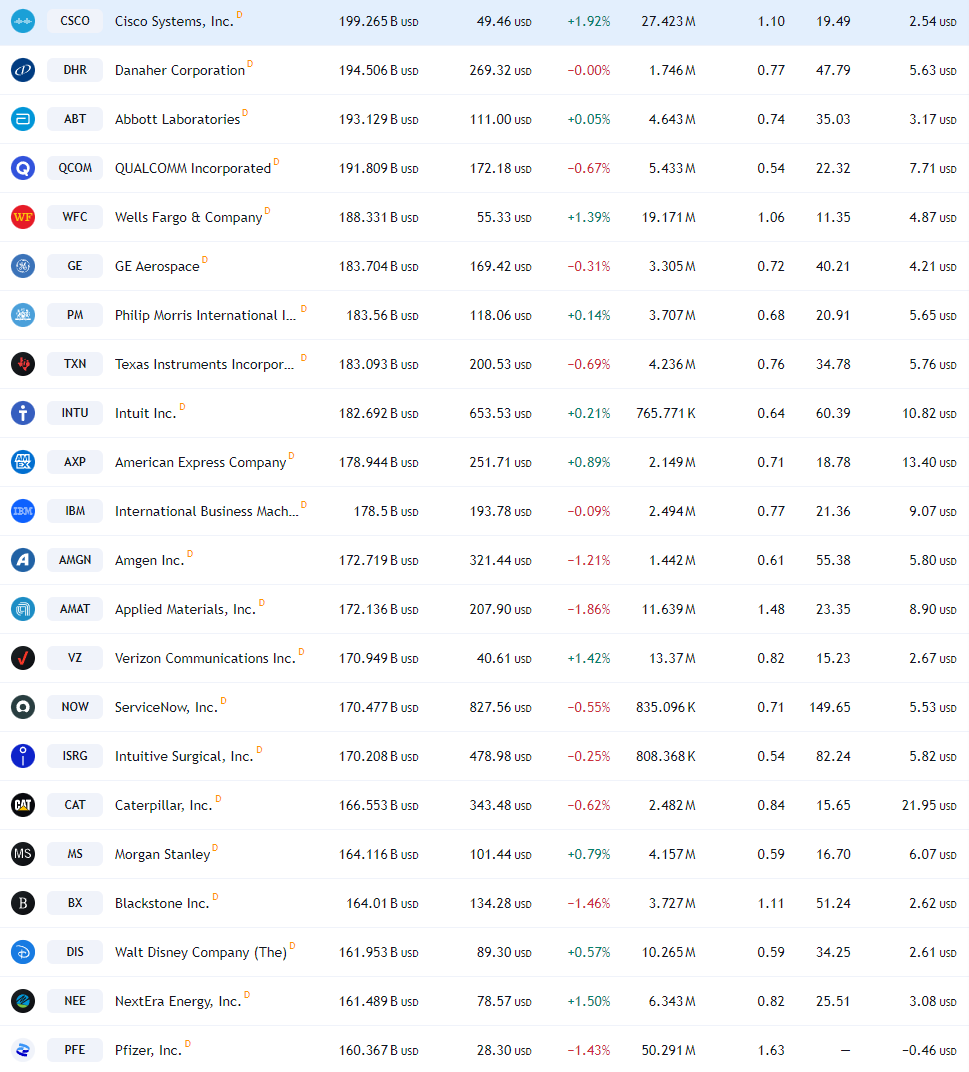Viewport: 969px width, 1072px height.
Task: Click the Intuitive Surgical logo icon
Action: pos(23,756)
